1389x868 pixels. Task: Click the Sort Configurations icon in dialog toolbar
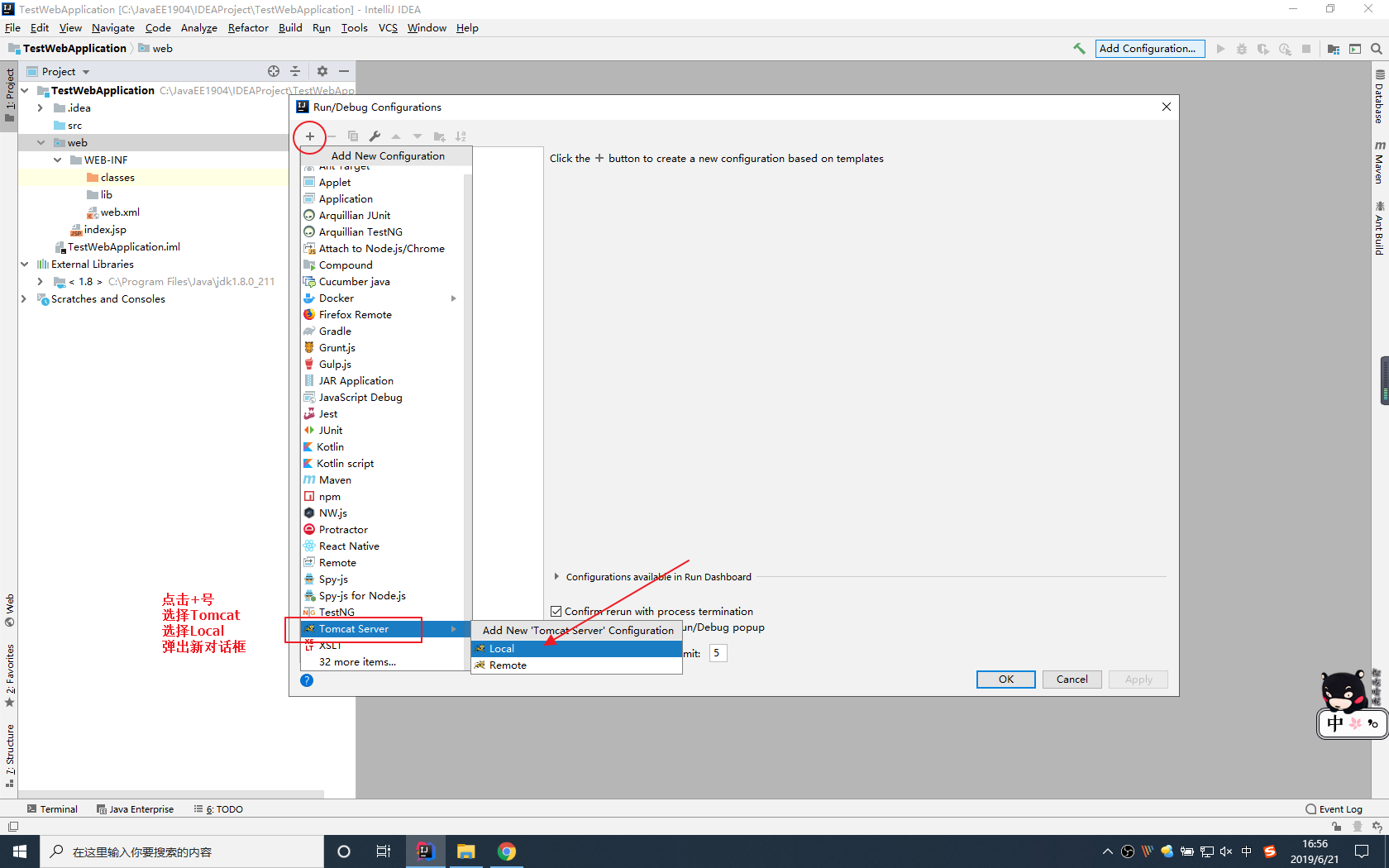coord(461,136)
